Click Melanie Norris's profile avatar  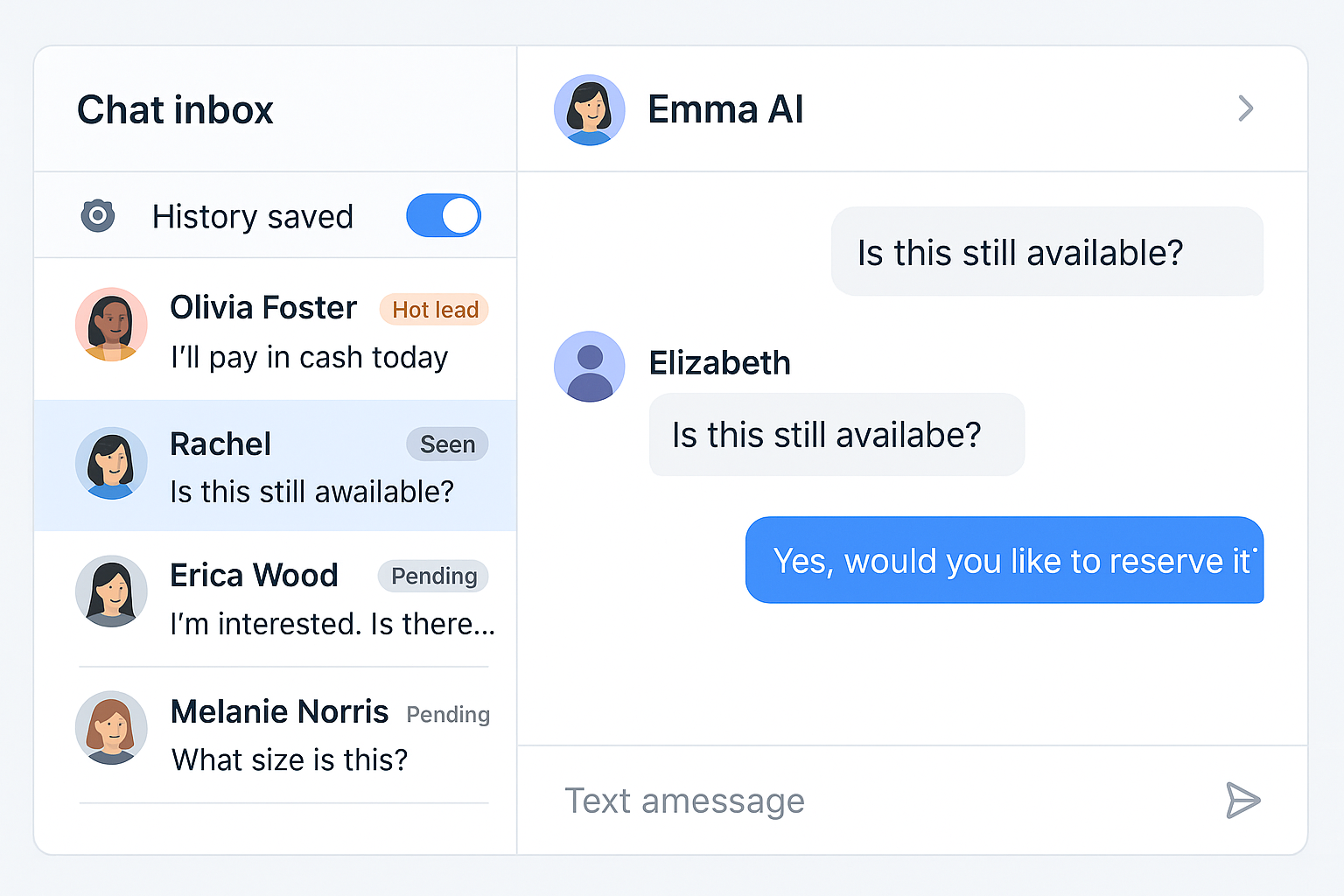111,728
